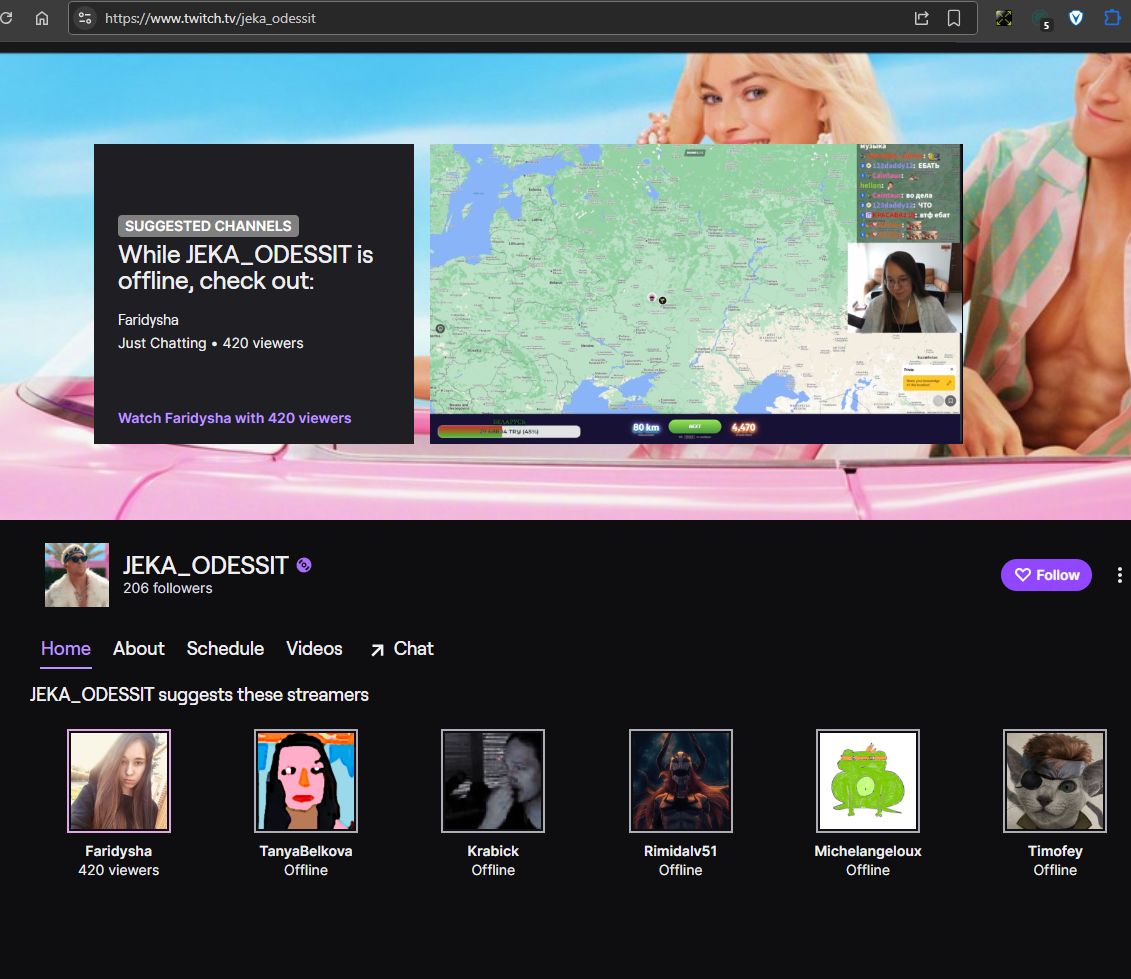Open the Faridysha stream preview video
Viewport: 1131px width, 979px height.
point(696,294)
